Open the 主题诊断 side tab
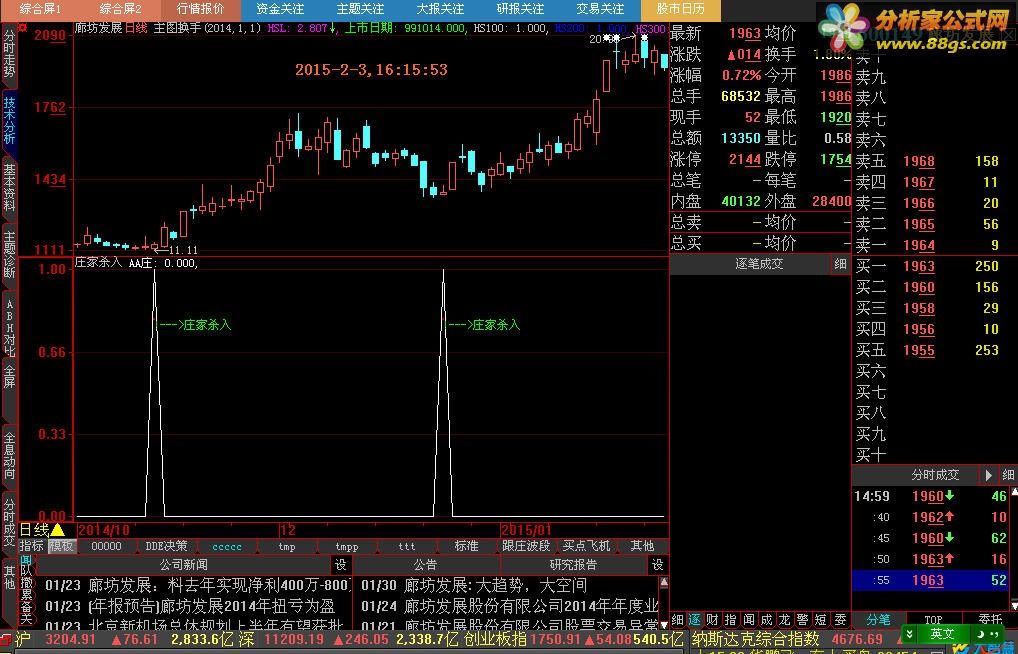The image size is (1018, 654). pos(9,255)
